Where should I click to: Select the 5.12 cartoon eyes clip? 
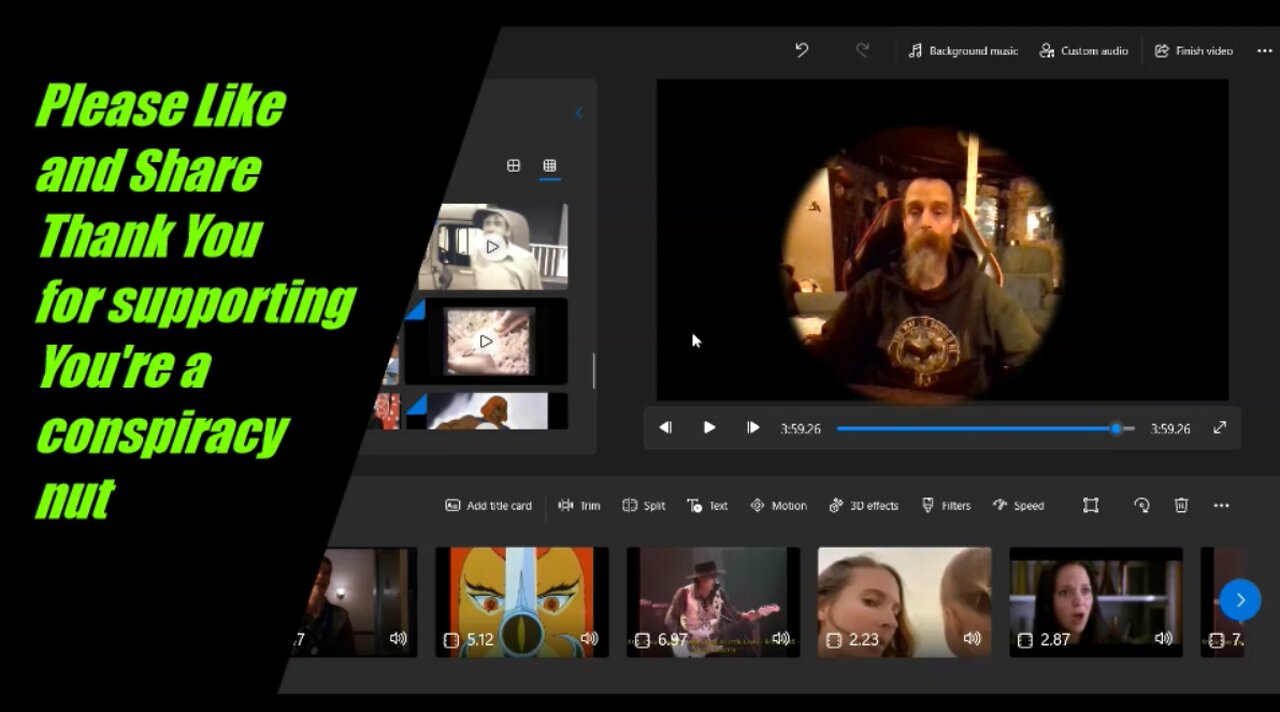point(522,602)
